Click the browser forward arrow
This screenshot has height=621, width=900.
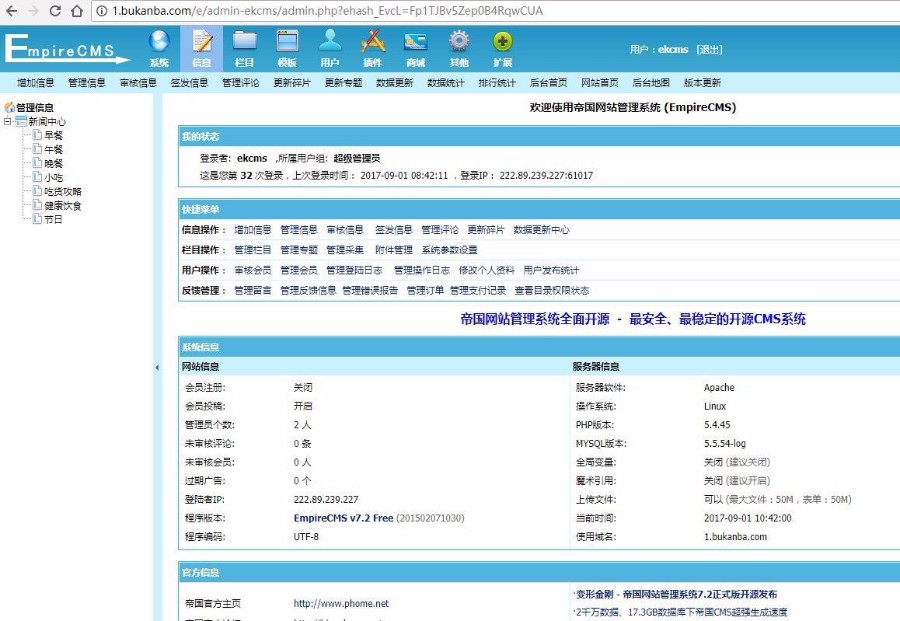(33, 10)
